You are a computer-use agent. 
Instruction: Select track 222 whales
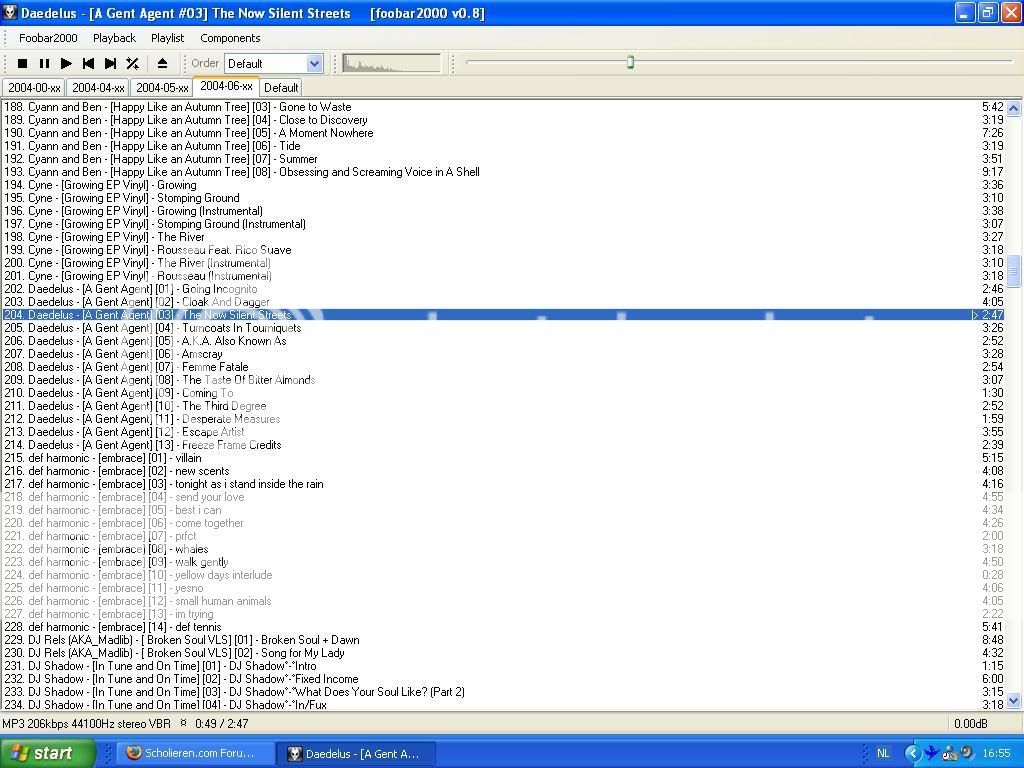click(503, 549)
